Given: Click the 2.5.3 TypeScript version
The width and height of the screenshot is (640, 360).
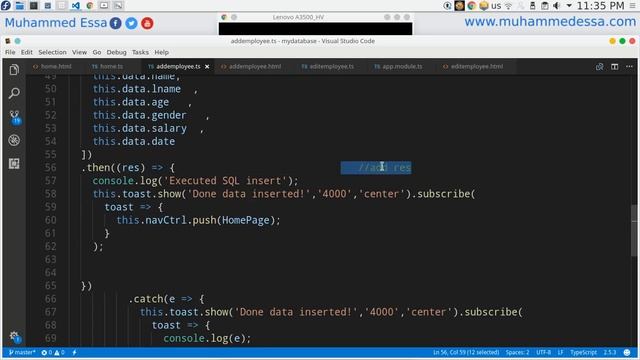Looking at the screenshot, I should pos(609,352).
